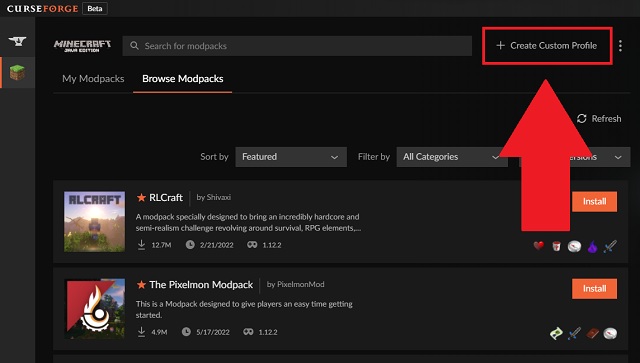
Task: Select the Minecraft grass block game icon
Action: pyautogui.click(x=18, y=73)
